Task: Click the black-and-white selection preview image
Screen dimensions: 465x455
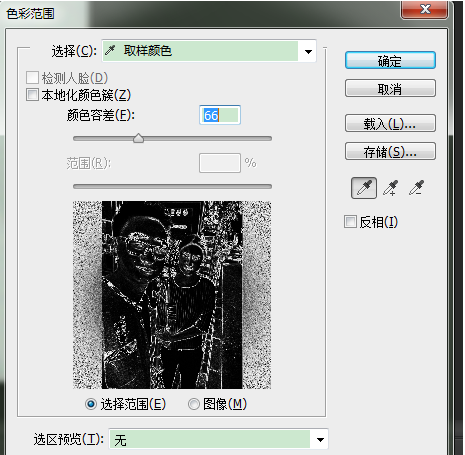Action: click(x=172, y=295)
